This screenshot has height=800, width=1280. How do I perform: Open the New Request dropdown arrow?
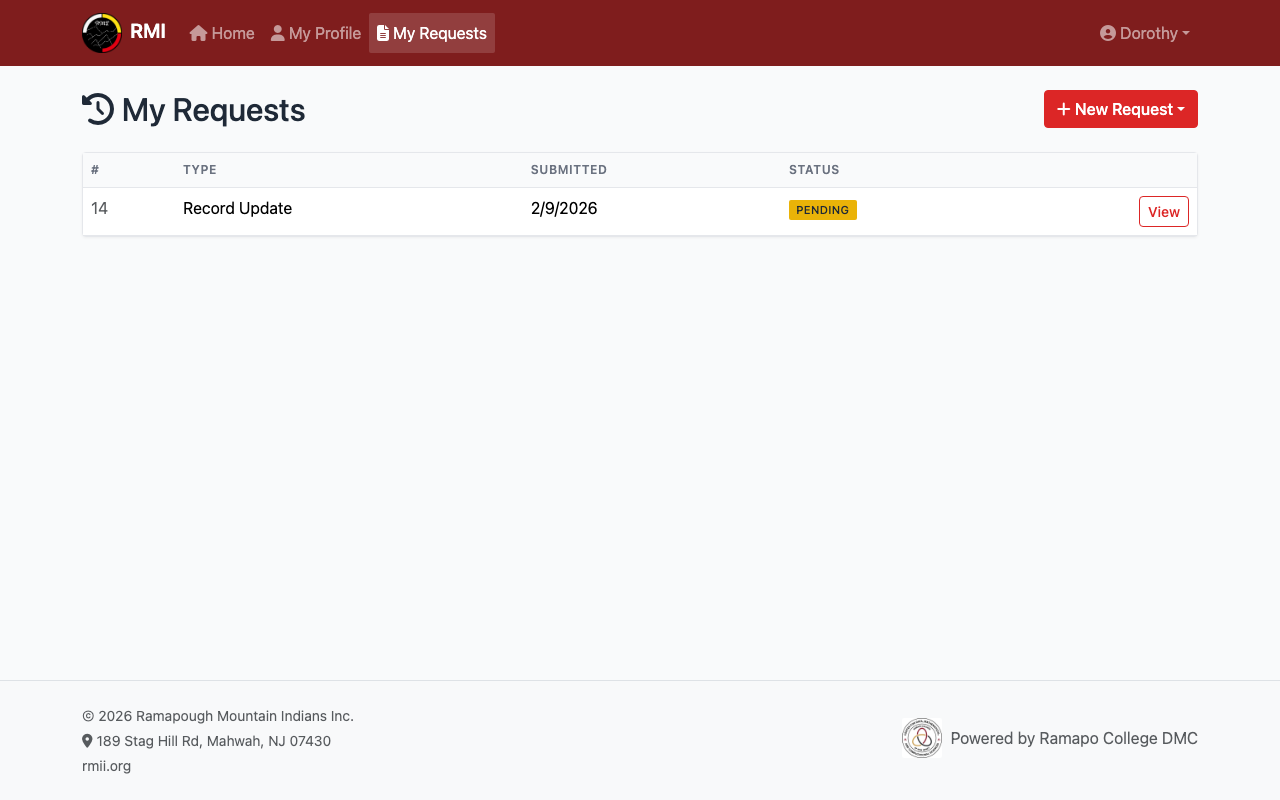(1181, 109)
